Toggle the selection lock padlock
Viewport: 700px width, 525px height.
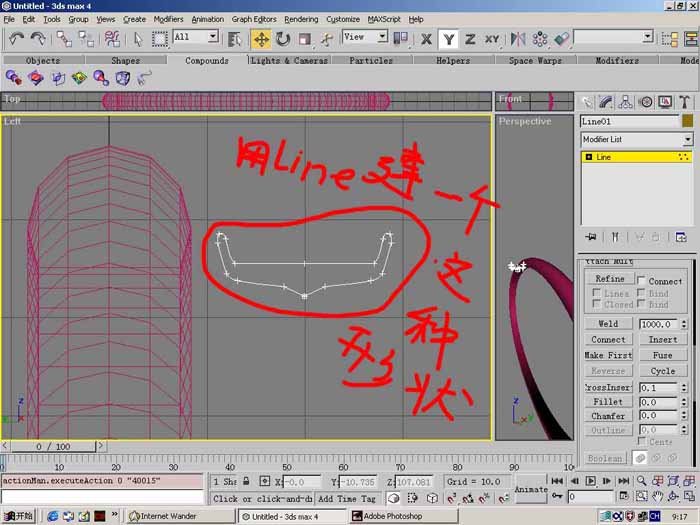pos(246,481)
